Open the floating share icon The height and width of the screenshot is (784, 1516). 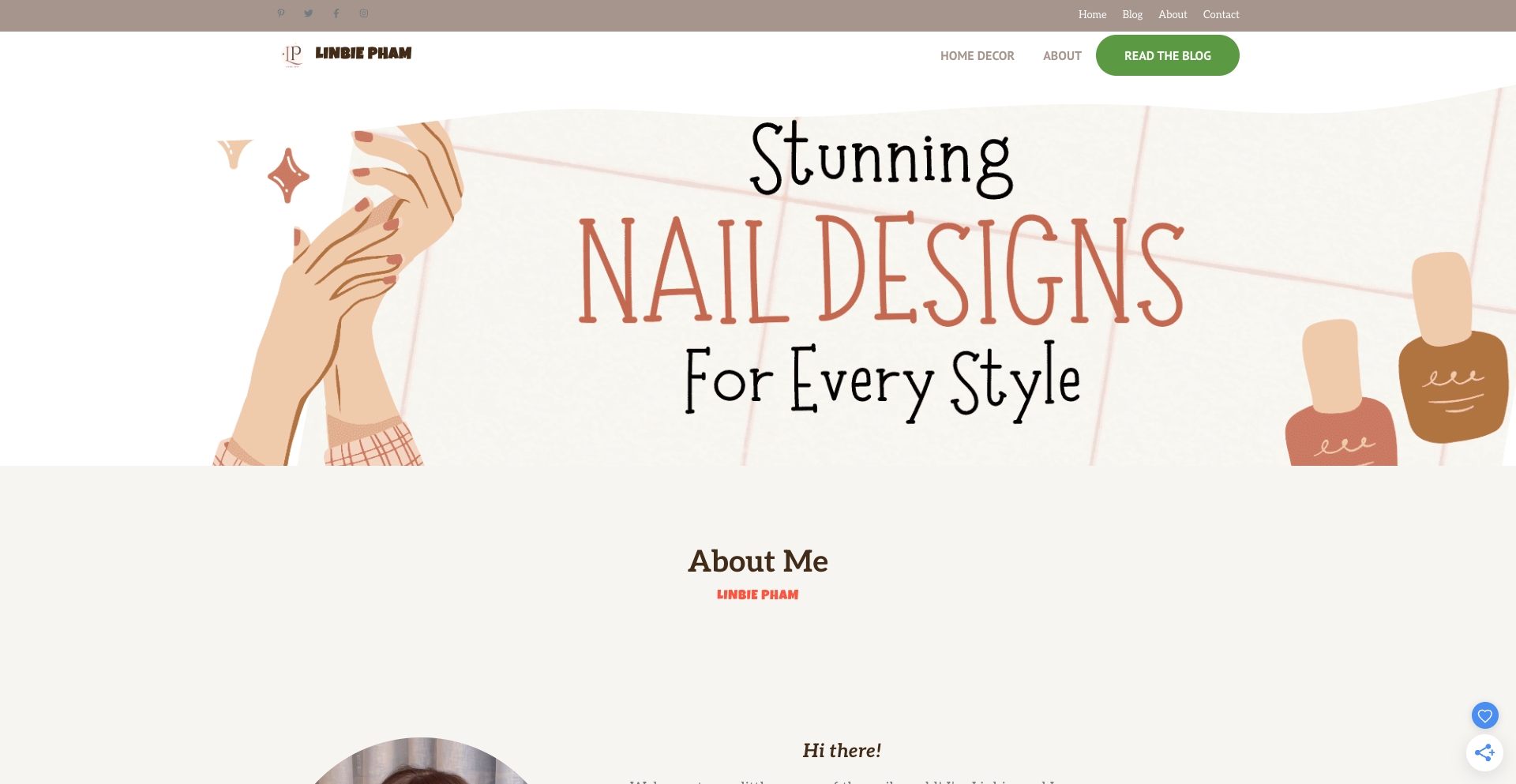point(1484,752)
